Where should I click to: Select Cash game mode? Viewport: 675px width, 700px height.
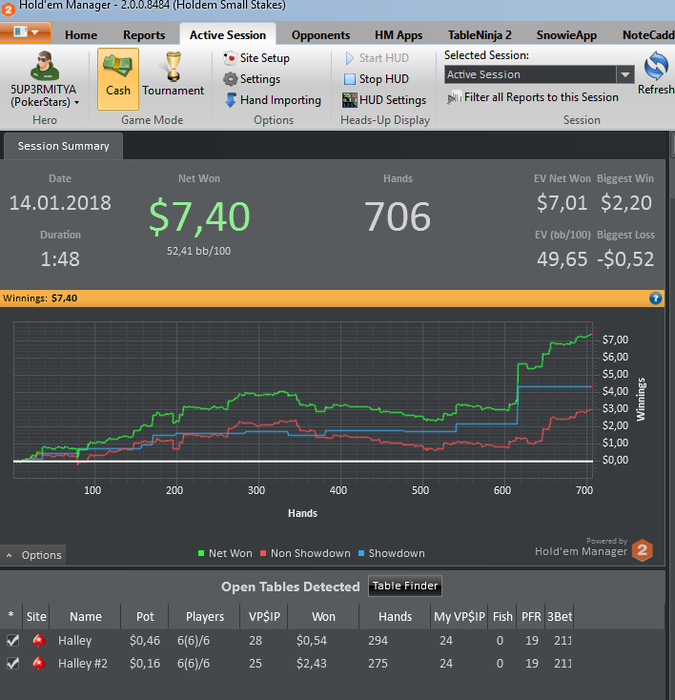coord(118,79)
